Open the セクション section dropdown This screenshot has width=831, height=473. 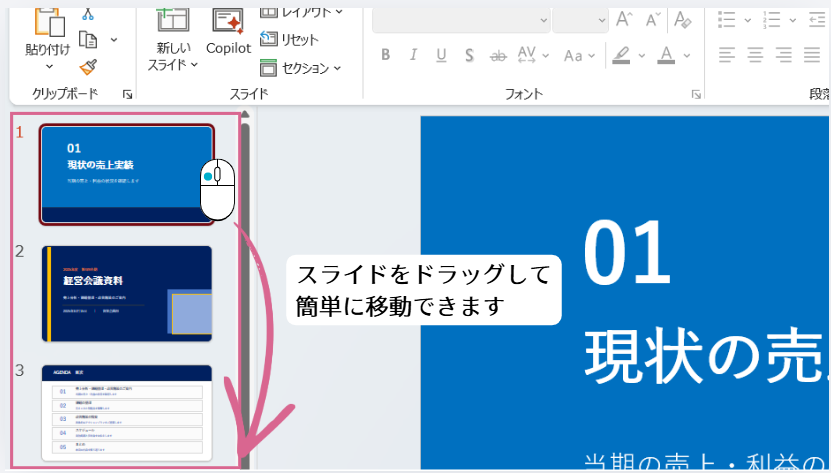click(x=300, y=68)
